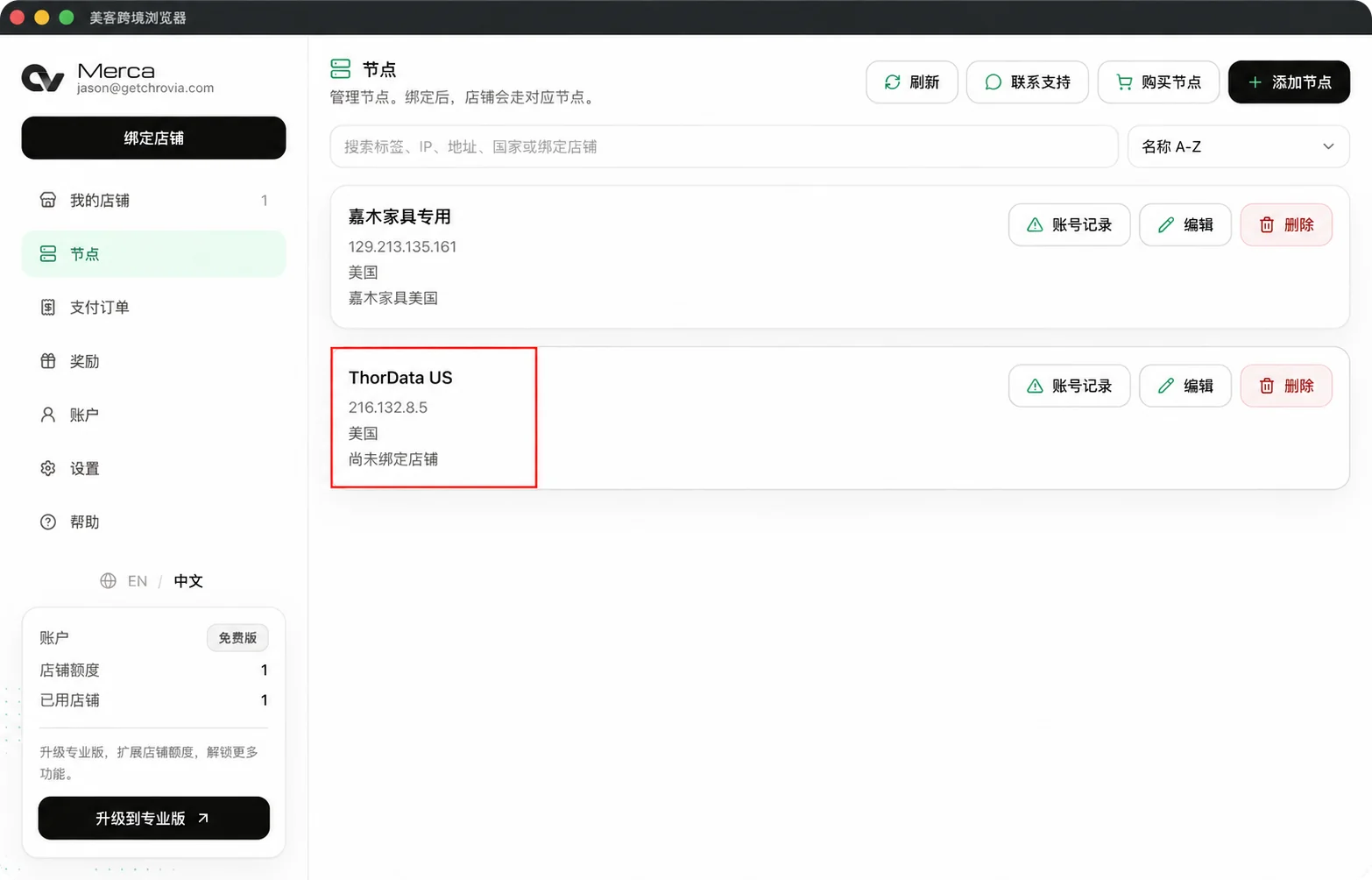This screenshot has width=1372, height=880.
Task: Open 帮助 question mark icon
Action: coord(48,522)
